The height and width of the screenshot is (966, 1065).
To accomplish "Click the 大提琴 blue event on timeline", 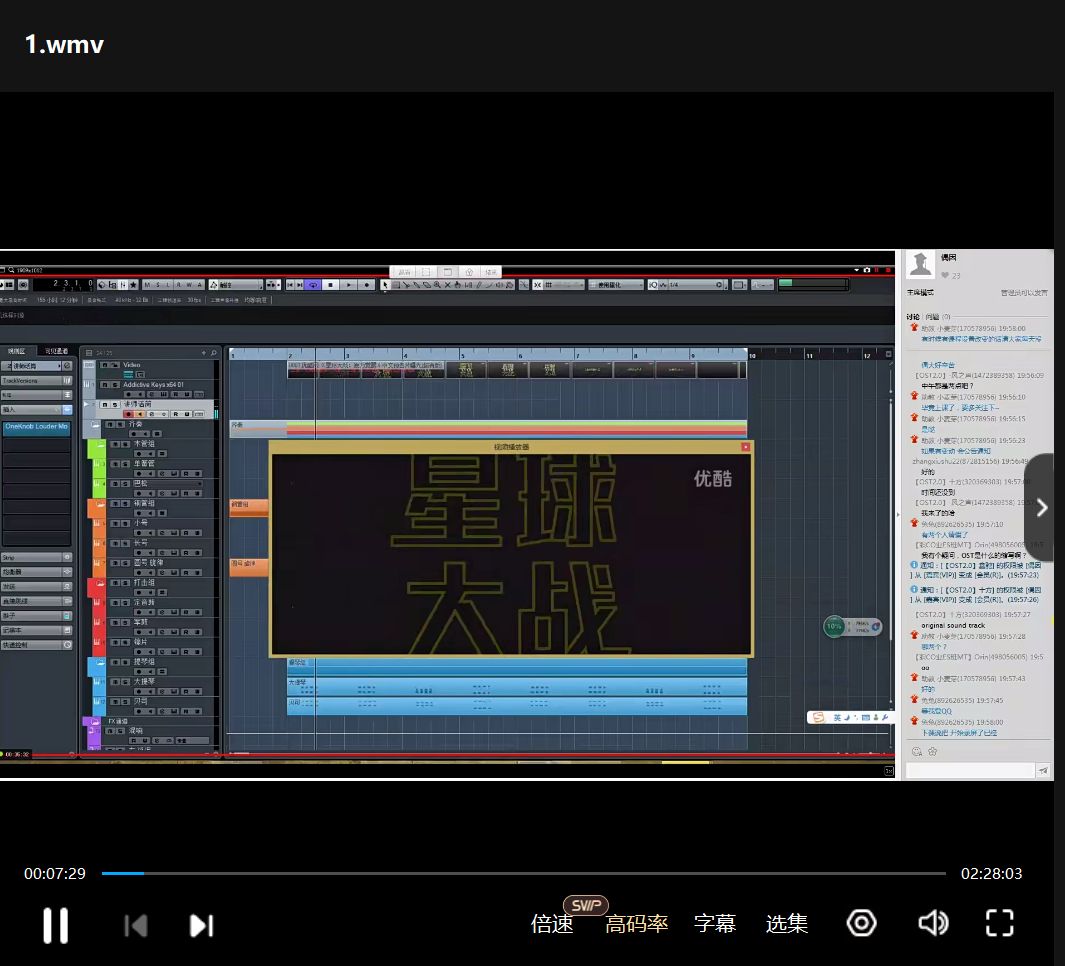I will (x=516, y=687).
